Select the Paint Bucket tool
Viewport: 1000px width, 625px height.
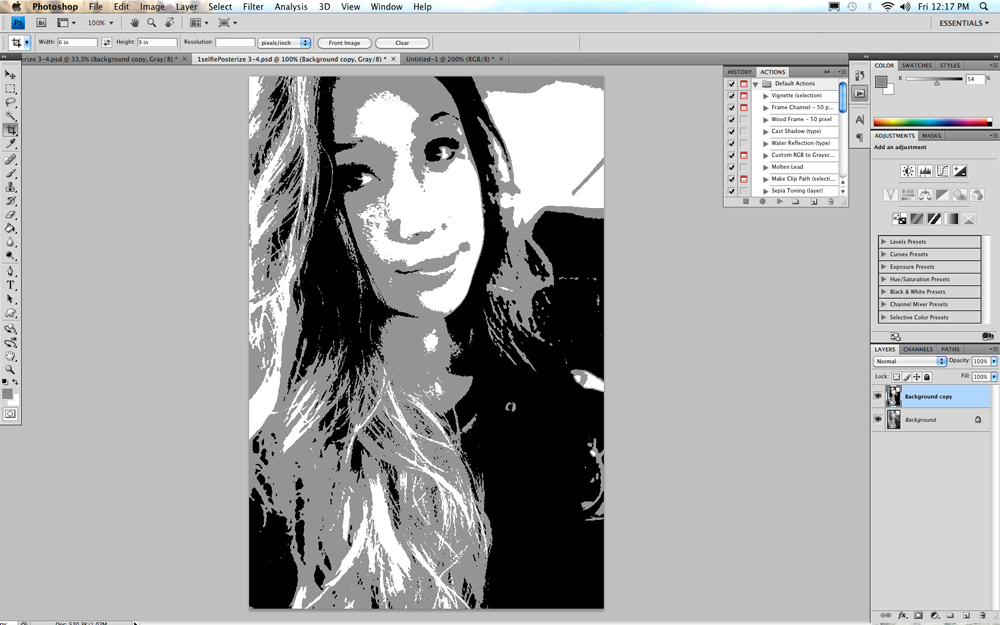click(10, 228)
